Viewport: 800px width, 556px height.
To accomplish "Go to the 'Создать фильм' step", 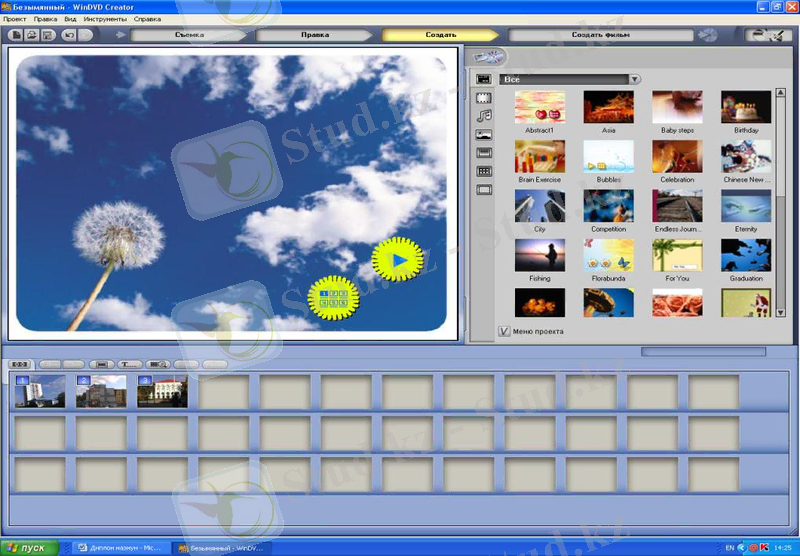I will pos(600,35).
